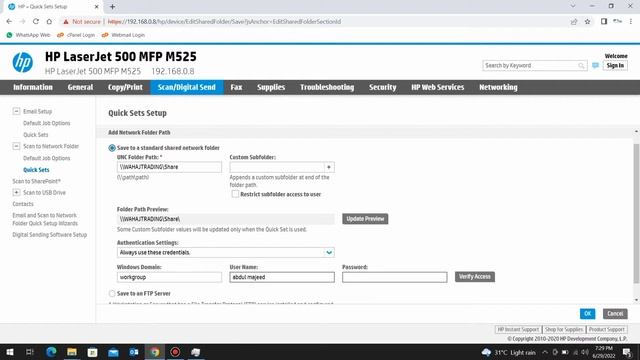Bookmark this page with the star icon

point(587,22)
